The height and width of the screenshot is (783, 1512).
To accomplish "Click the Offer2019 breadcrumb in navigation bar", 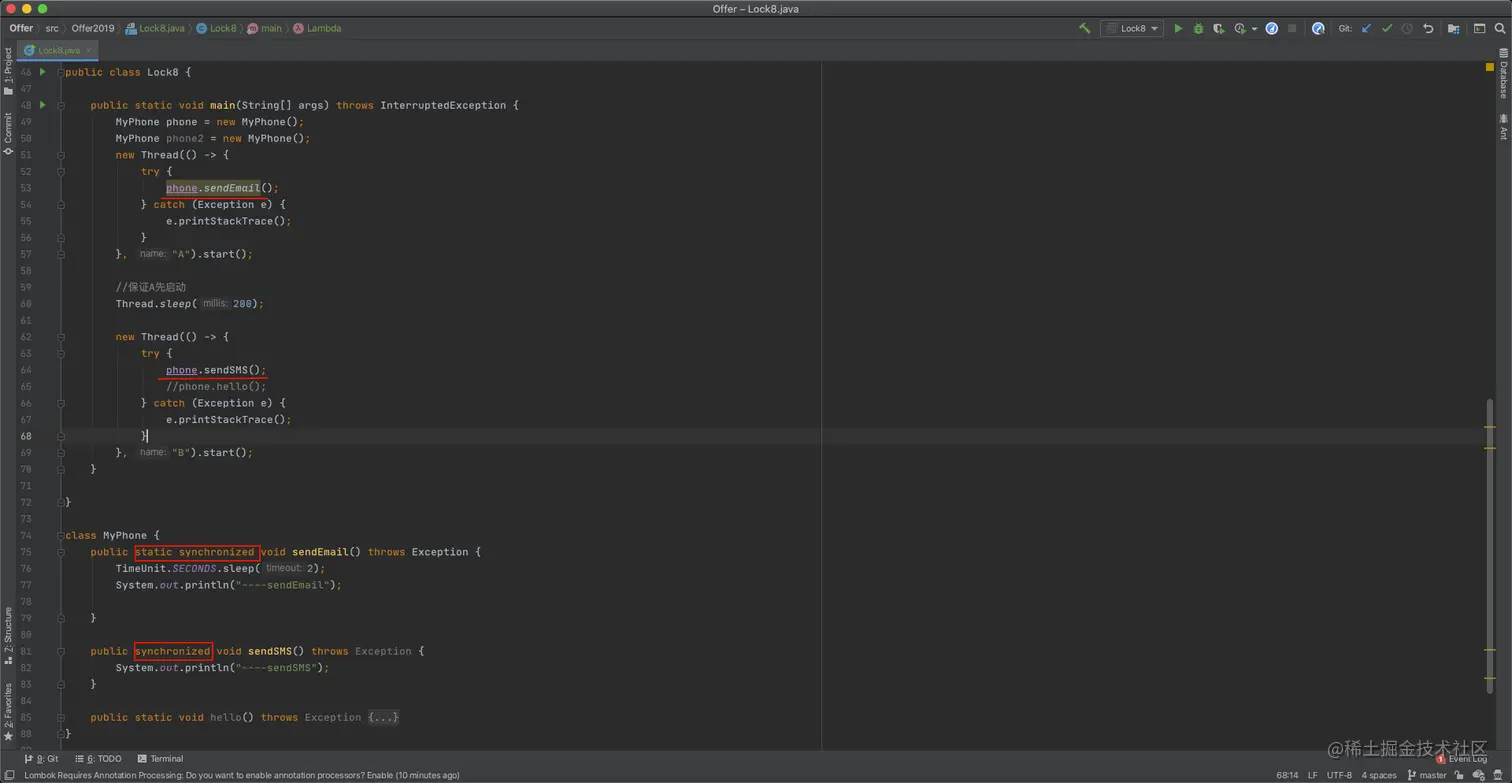I will tap(93, 29).
